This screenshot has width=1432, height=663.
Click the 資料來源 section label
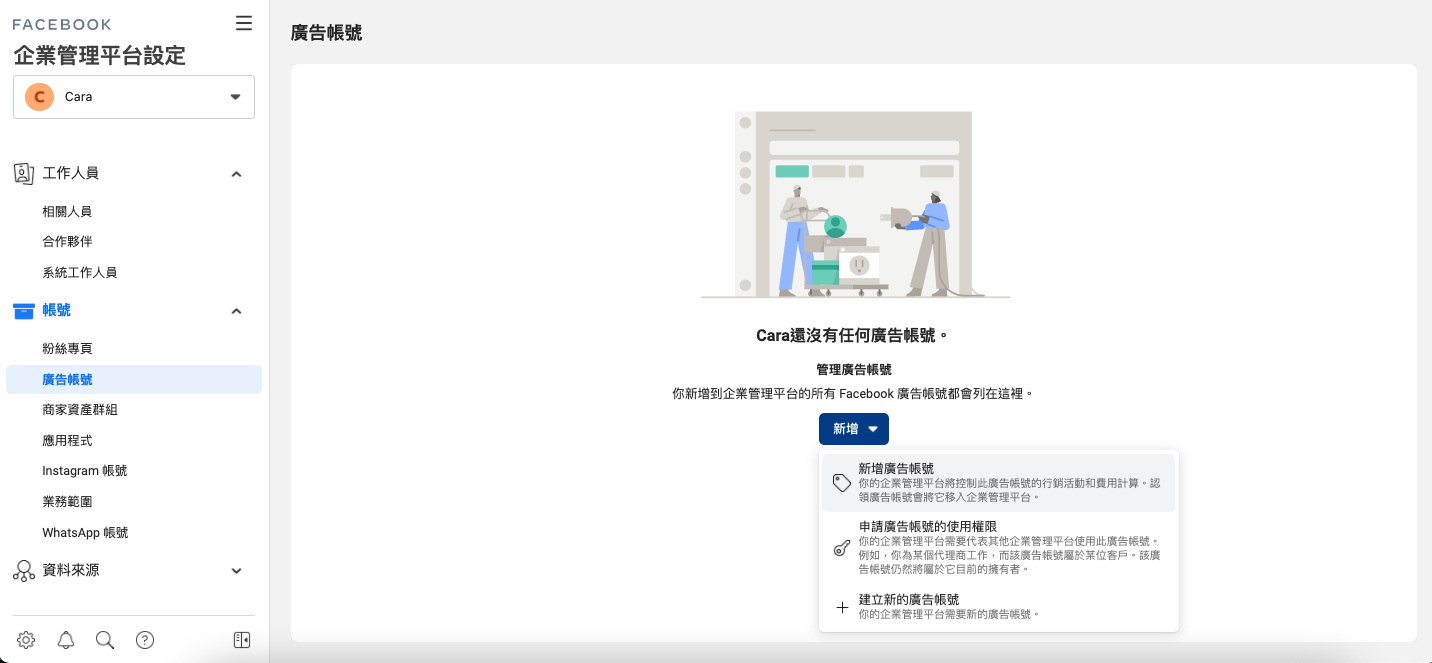[x=71, y=570]
